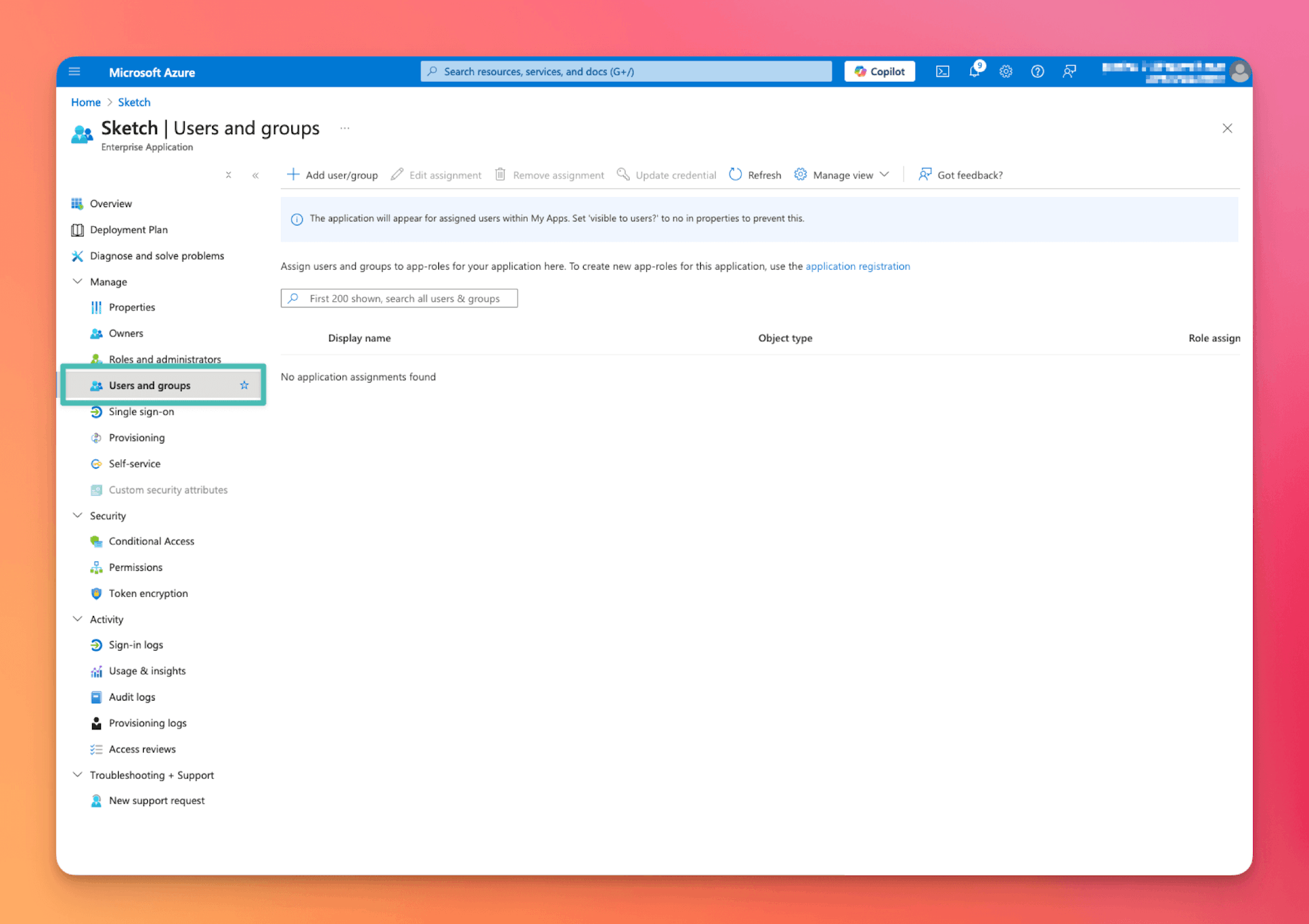Collapse the sidebar with double chevron
The height and width of the screenshot is (924, 1309).
pos(256,175)
